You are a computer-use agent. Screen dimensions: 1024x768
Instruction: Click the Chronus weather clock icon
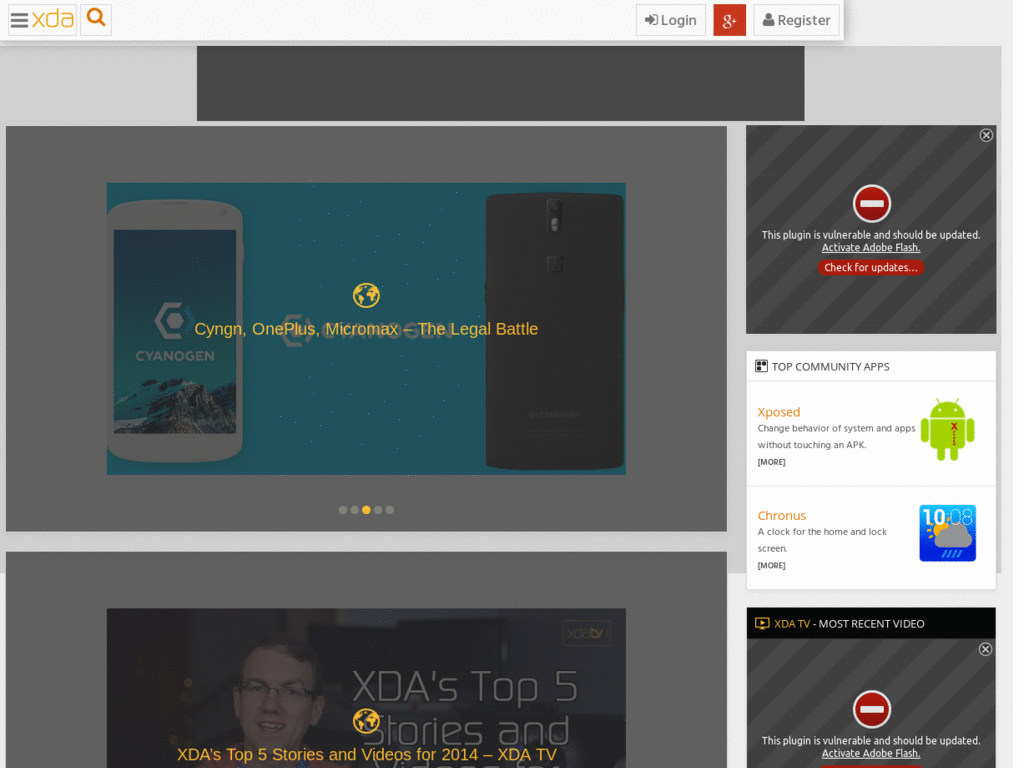point(947,533)
